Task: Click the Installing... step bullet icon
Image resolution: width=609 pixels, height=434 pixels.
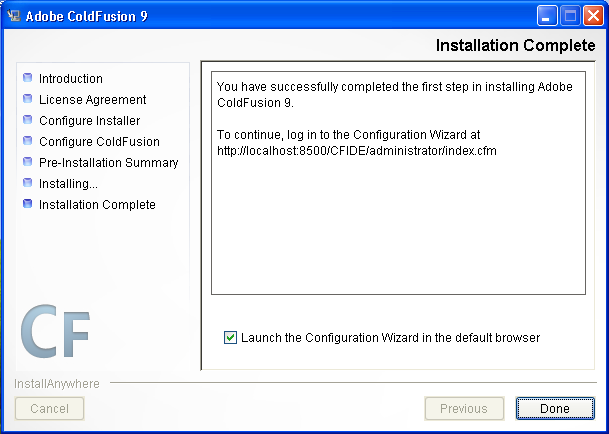Action: [28, 182]
